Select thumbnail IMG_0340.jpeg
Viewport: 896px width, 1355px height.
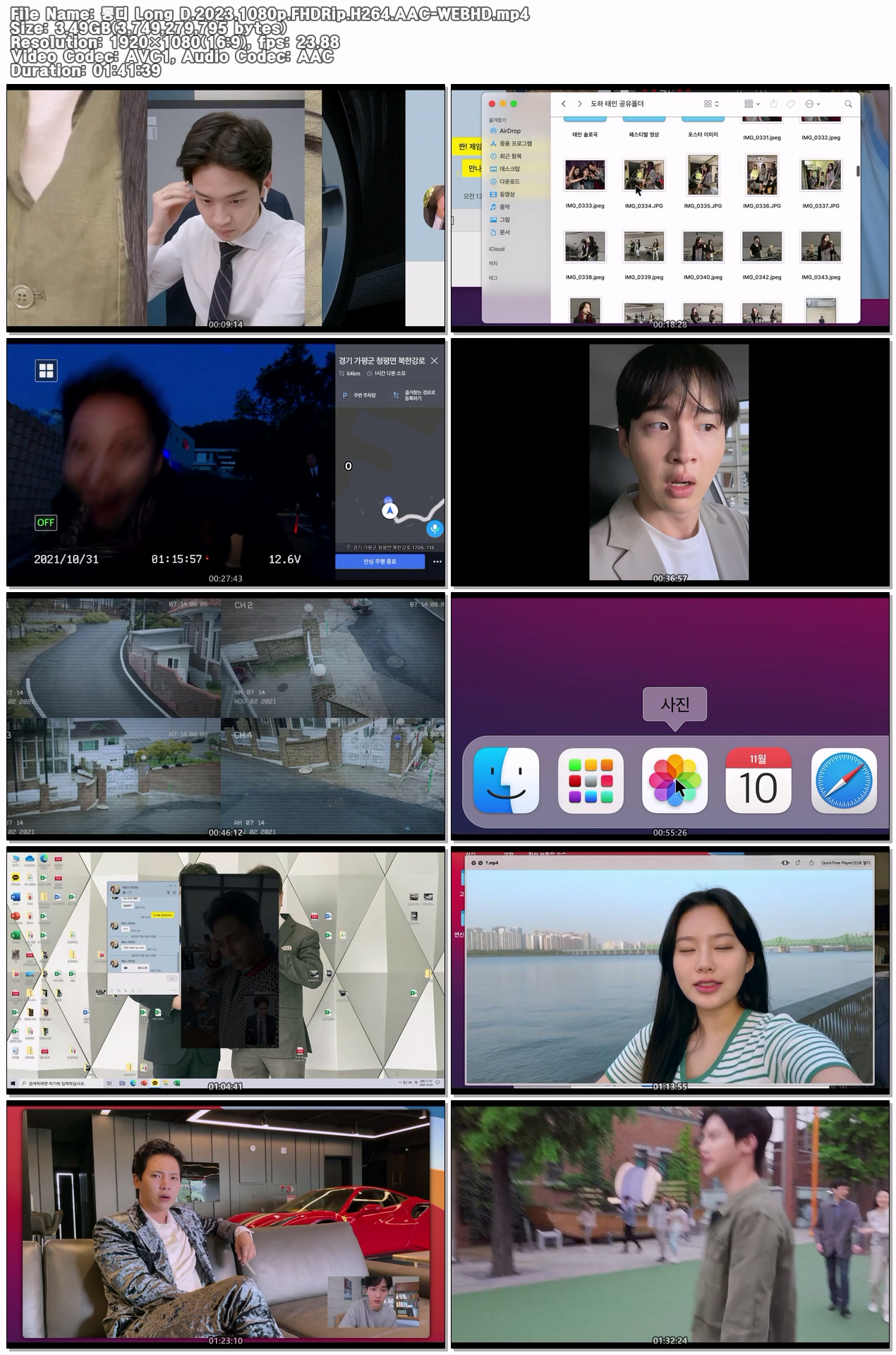coord(703,247)
